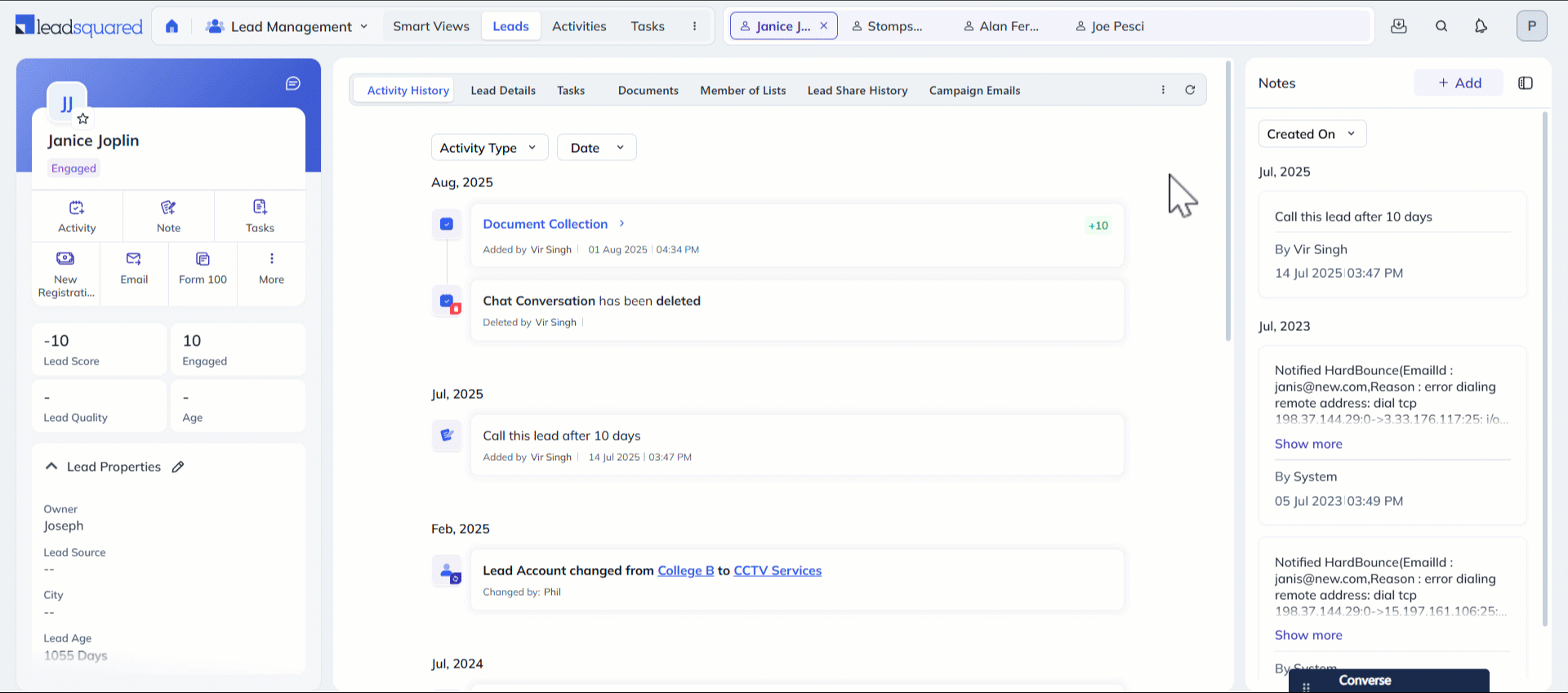Open the New Registration quick action
The width and height of the screenshot is (1568, 693).
pyautogui.click(x=66, y=275)
